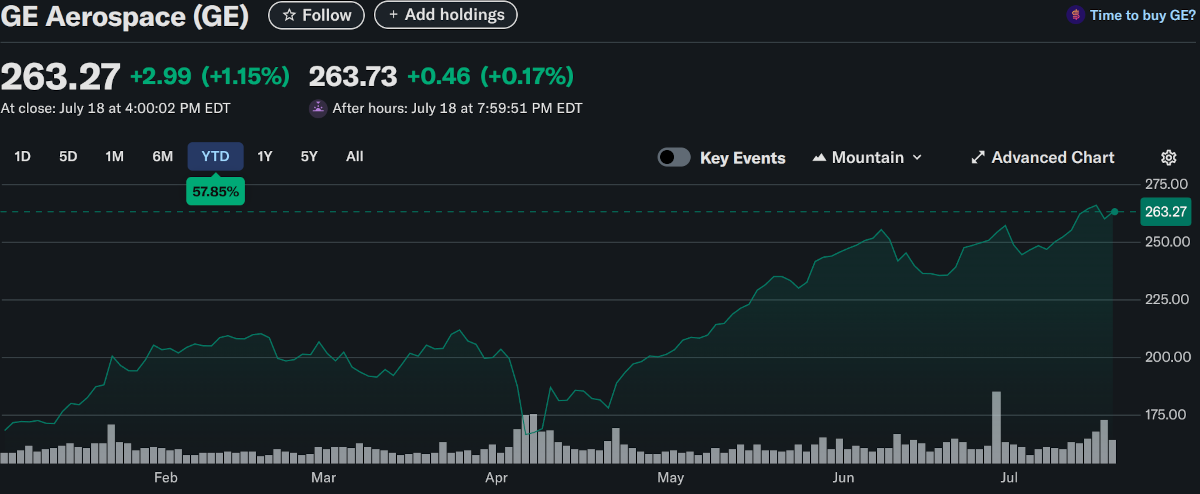Click the after-hours price 263.73
1200x494 pixels.
pos(353,76)
